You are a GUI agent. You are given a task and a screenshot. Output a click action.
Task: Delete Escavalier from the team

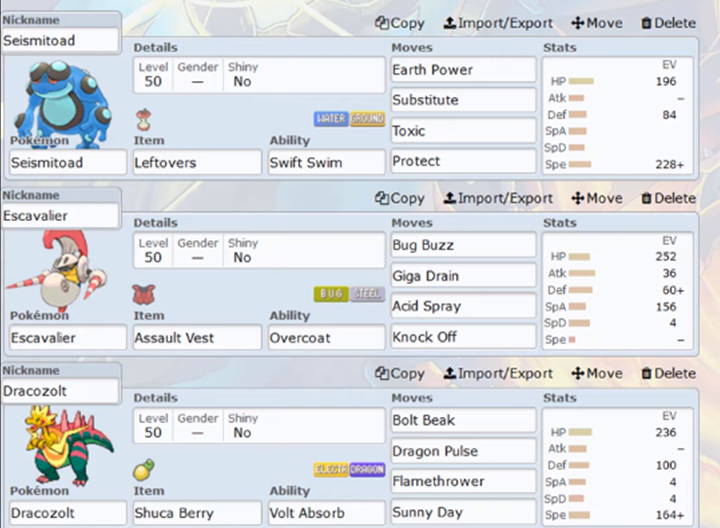tap(668, 198)
